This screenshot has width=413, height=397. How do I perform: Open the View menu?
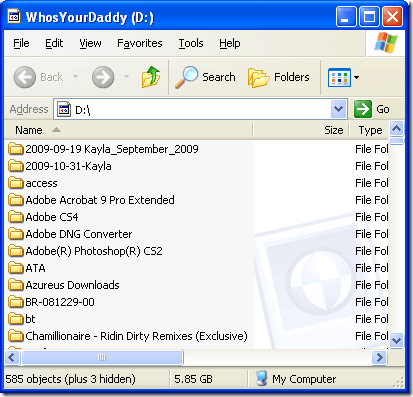pos(90,43)
